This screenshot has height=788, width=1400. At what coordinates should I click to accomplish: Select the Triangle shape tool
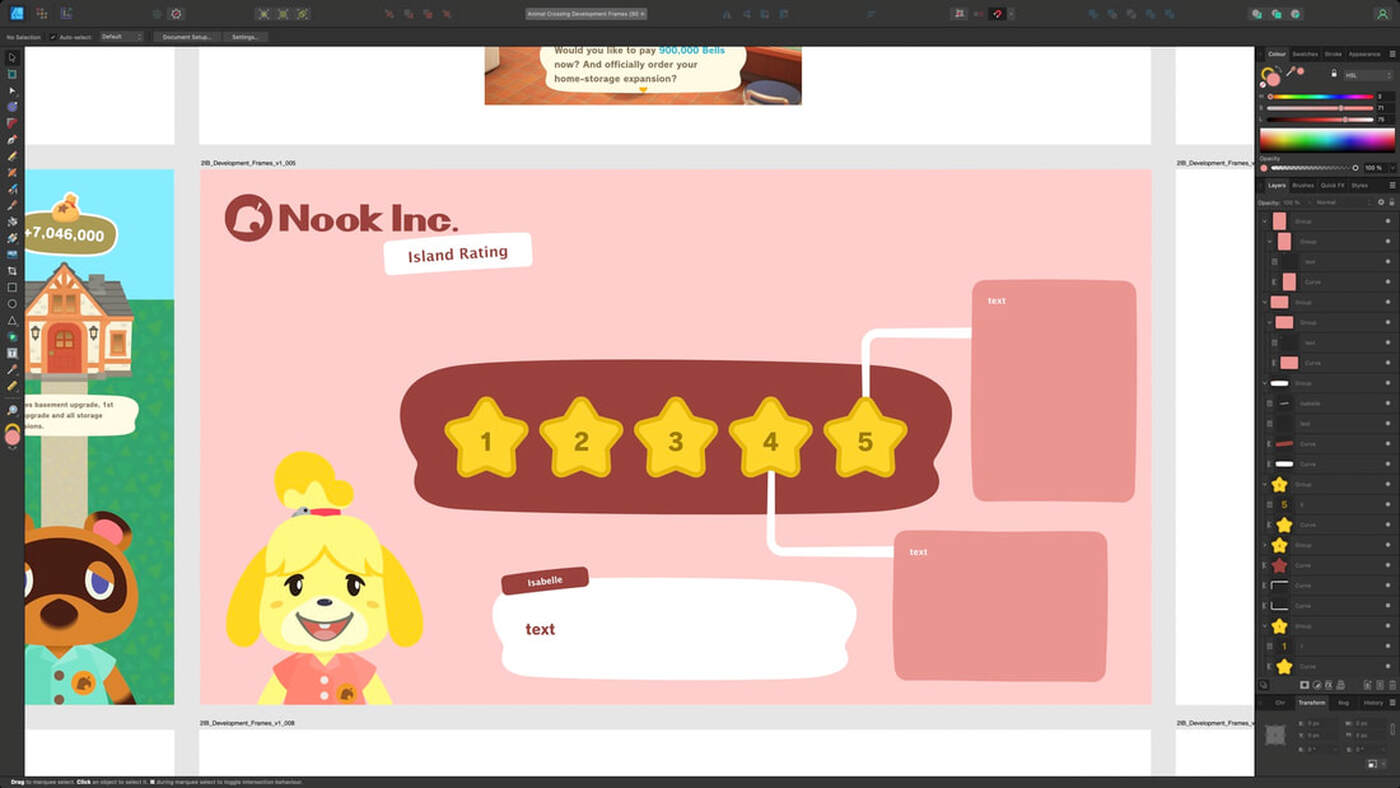pyautogui.click(x=12, y=320)
